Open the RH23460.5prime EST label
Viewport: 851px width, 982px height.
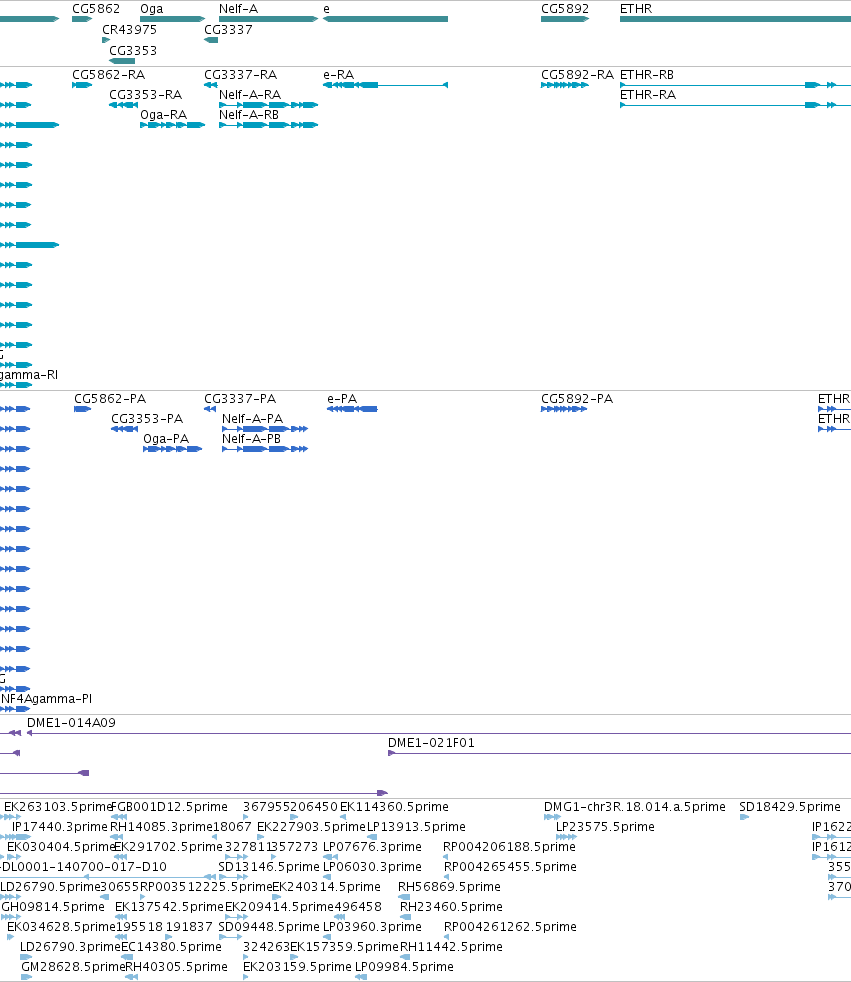[451, 906]
